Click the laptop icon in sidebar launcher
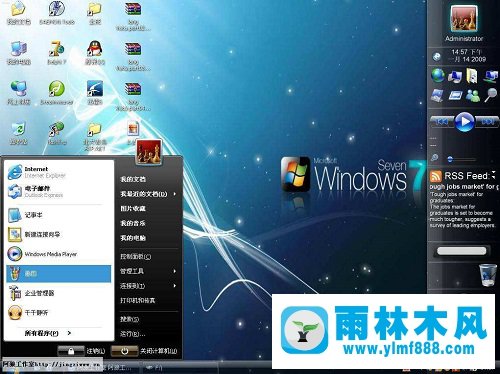The height and width of the screenshot is (374, 500). pyautogui.click(x=437, y=95)
